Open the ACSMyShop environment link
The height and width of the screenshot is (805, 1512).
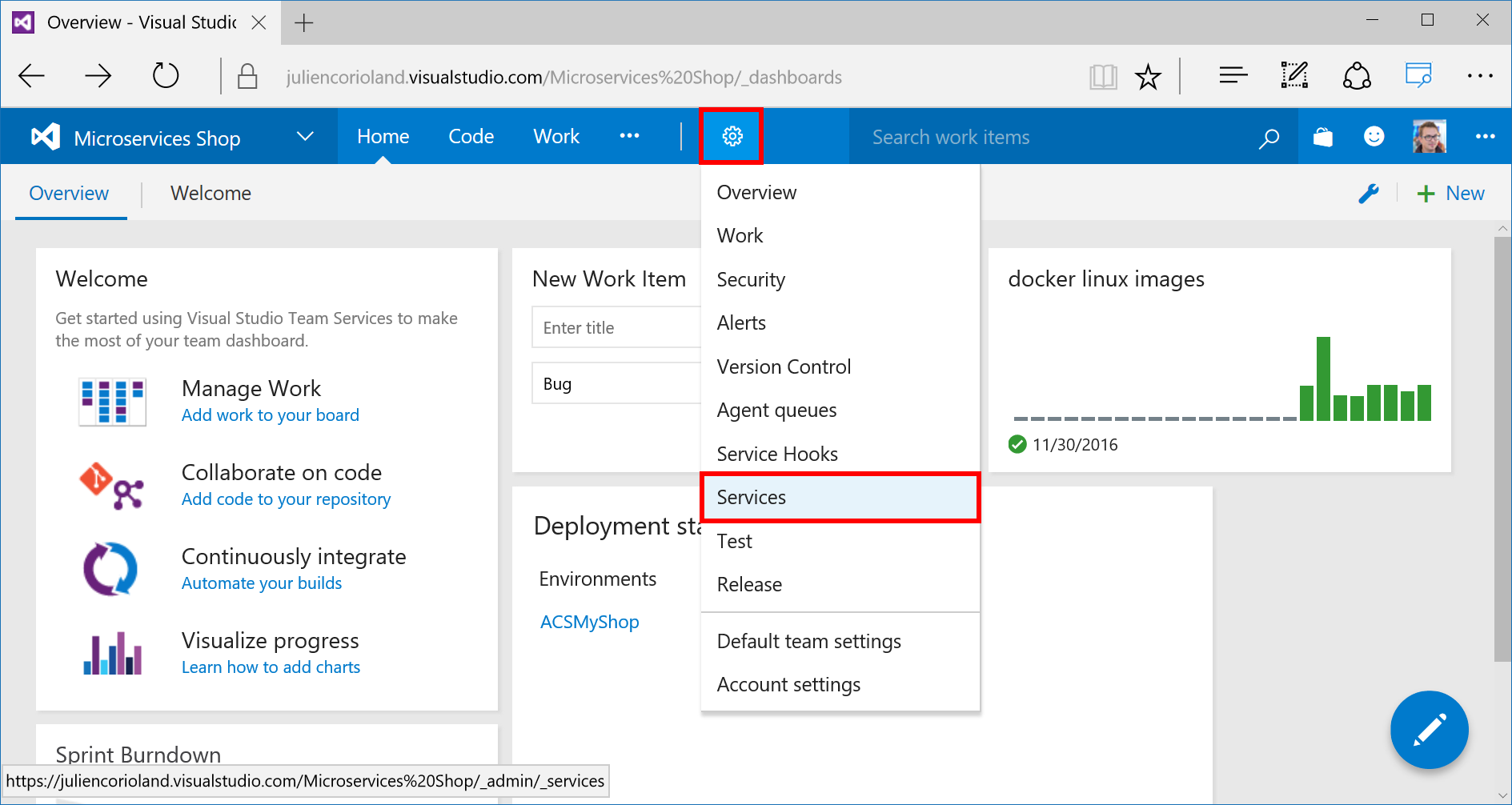pyautogui.click(x=589, y=622)
